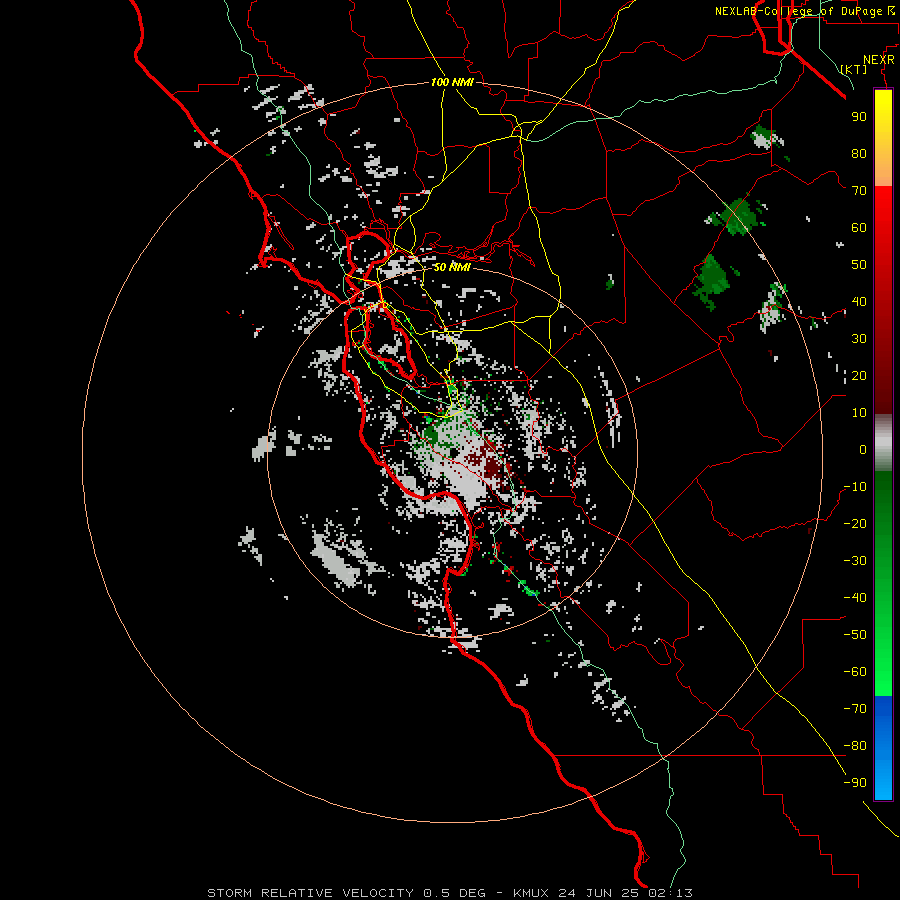Click the -90 value on the velocity scale
Viewport: 900px width, 900px height.
pos(855,783)
